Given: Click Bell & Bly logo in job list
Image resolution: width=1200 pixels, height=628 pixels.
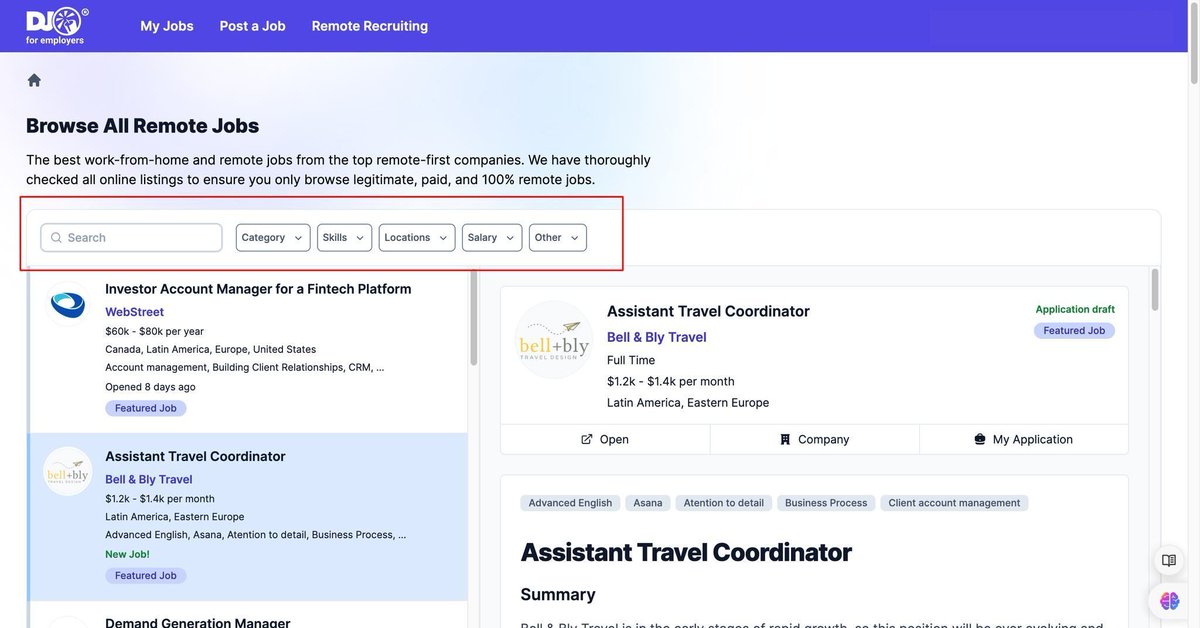Looking at the screenshot, I should click(x=68, y=471).
